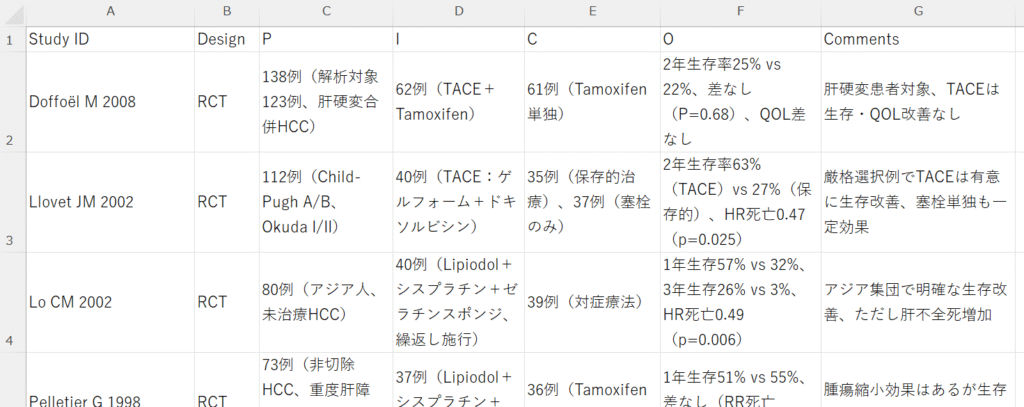This screenshot has width=1024, height=407.
Task: Select the 'Design' header cell
Action: click(x=226, y=39)
